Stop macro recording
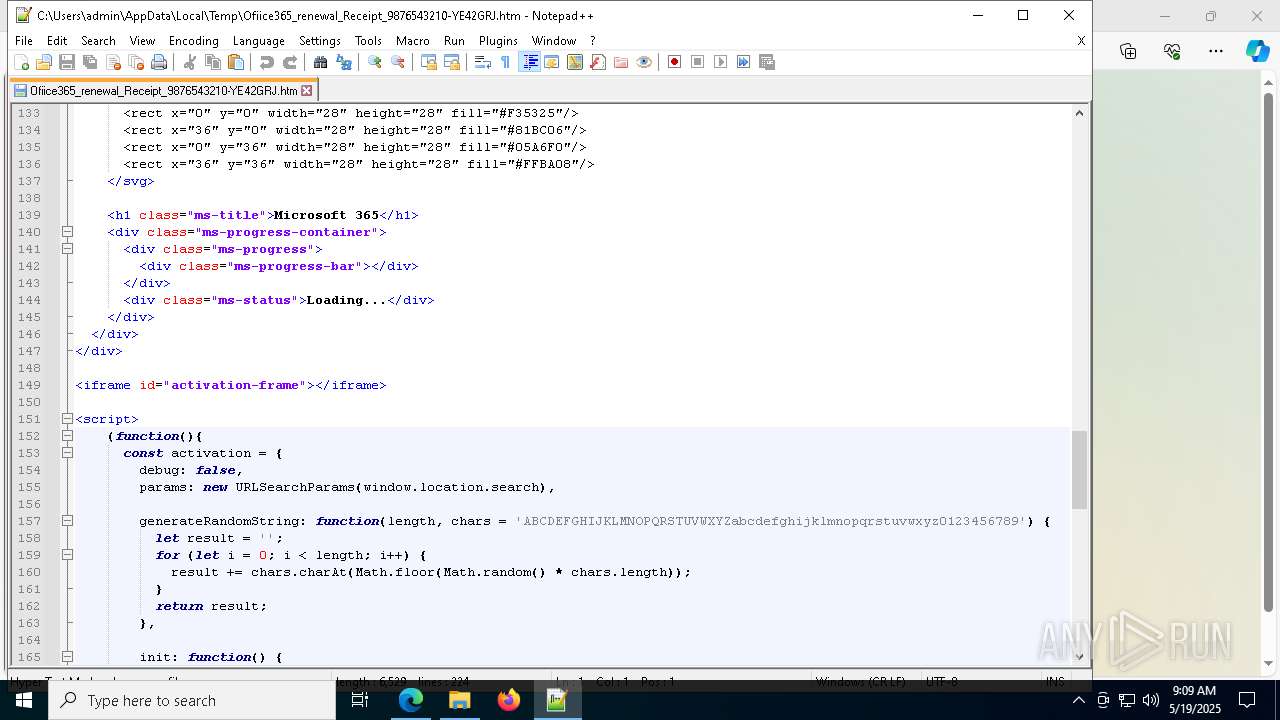This screenshot has width=1280, height=720. coord(697,62)
